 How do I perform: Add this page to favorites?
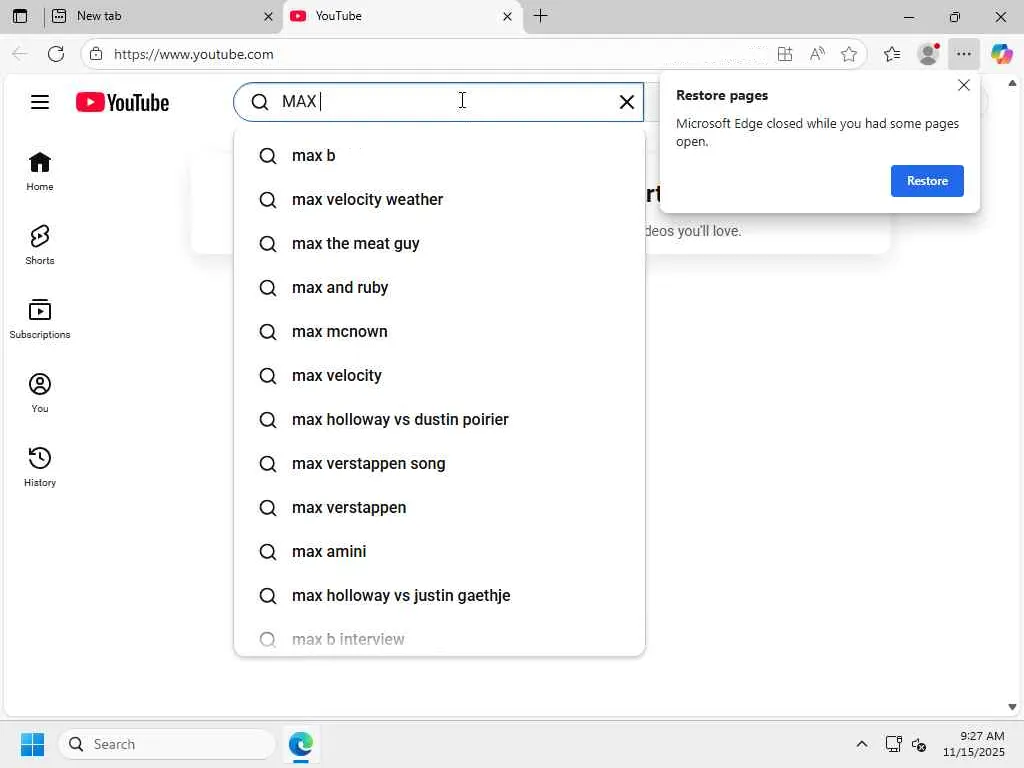click(849, 54)
